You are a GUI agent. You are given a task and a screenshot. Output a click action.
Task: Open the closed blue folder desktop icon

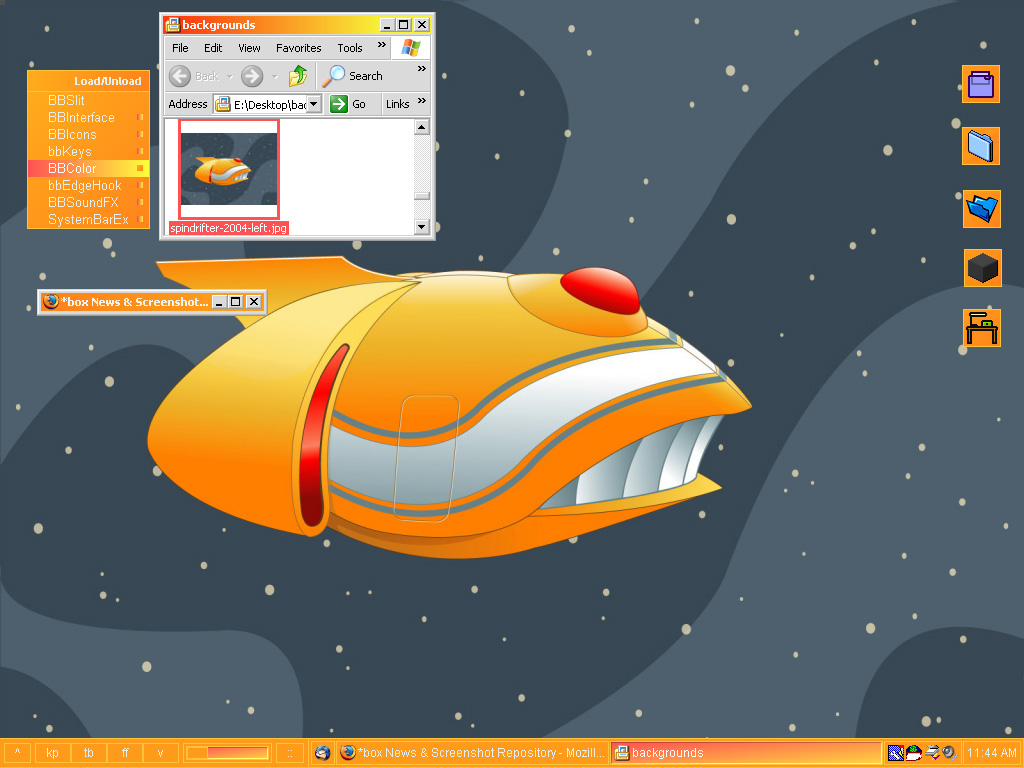click(x=981, y=146)
